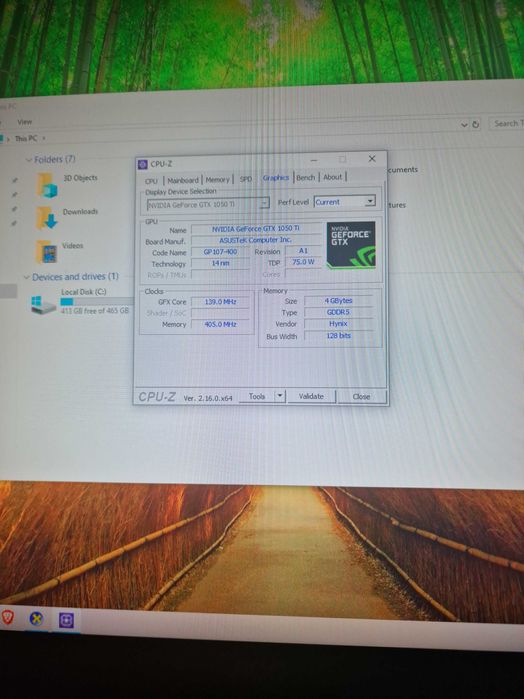The height and width of the screenshot is (699, 524).
Task: Collapse the Folders (7) group
Action: (x=29, y=160)
